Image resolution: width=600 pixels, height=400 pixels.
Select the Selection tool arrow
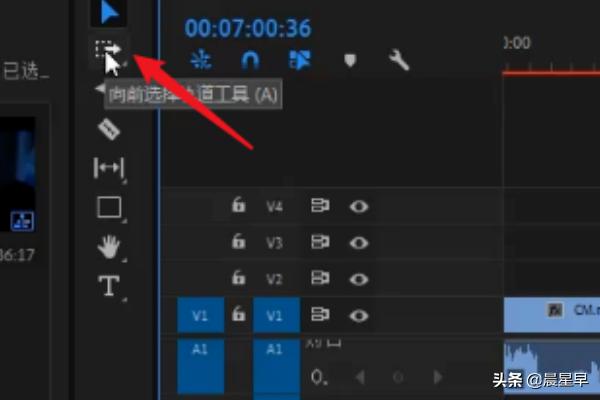click(x=109, y=13)
